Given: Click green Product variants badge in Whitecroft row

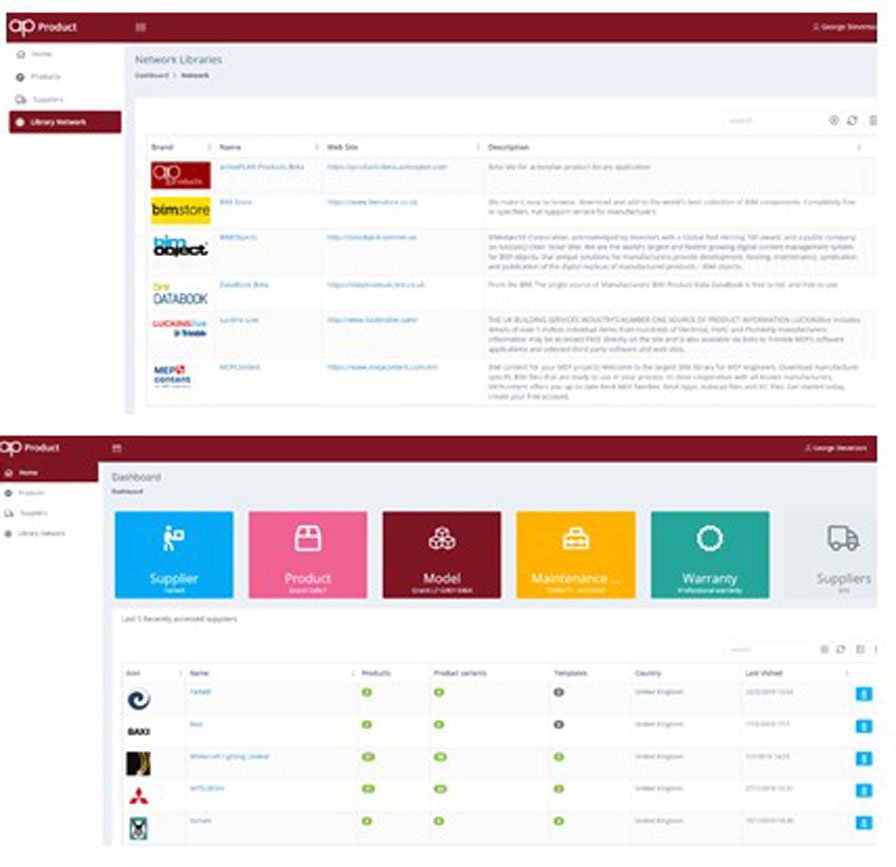Looking at the screenshot, I should click(x=440, y=757).
